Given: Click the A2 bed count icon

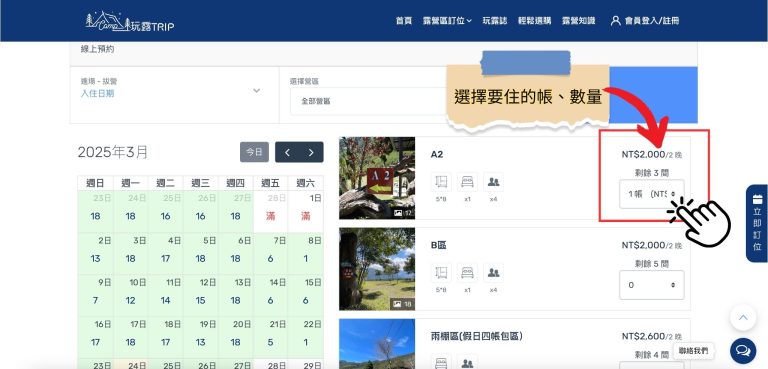Looking at the screenshot, I should (467, 182).
